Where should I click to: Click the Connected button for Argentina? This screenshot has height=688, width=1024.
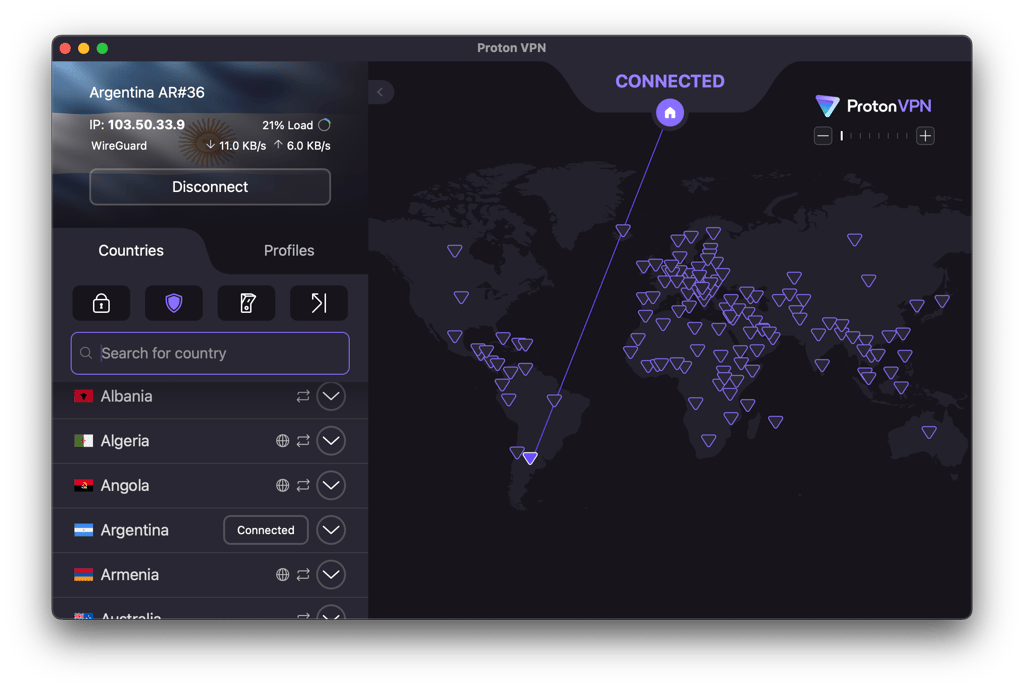(266, 530)
